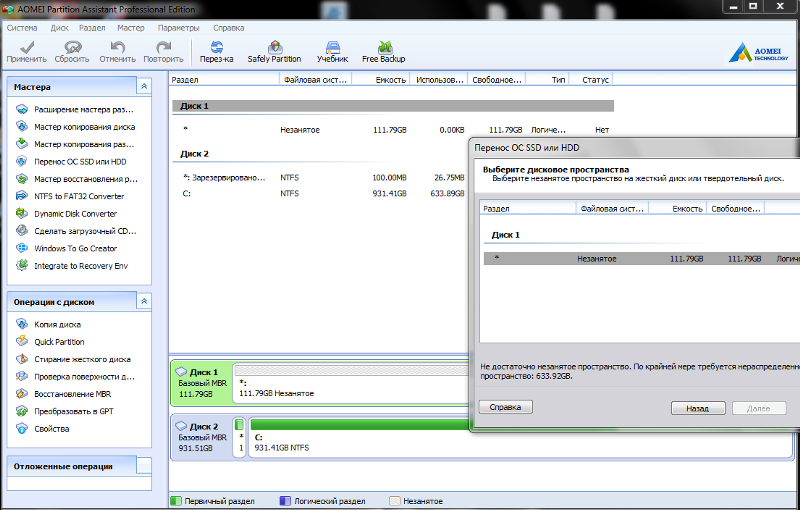Screen dimensions: 800x510
Task: Launch Перенос ОС SSD или HDD wizard in sidebar
Action: click(x=71, y=162)
